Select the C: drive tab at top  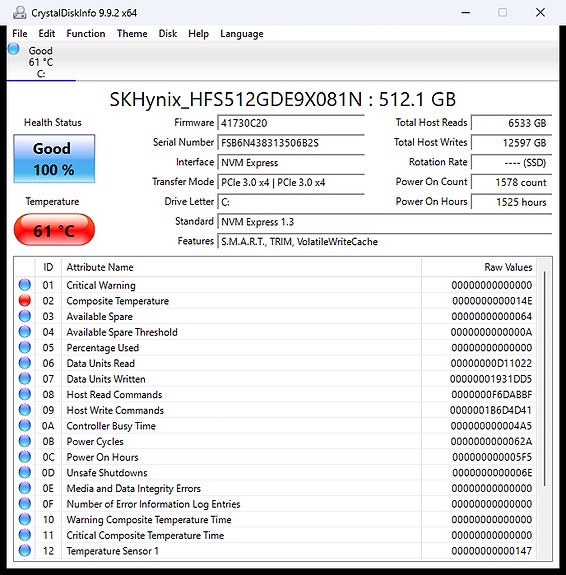[41, 62]
